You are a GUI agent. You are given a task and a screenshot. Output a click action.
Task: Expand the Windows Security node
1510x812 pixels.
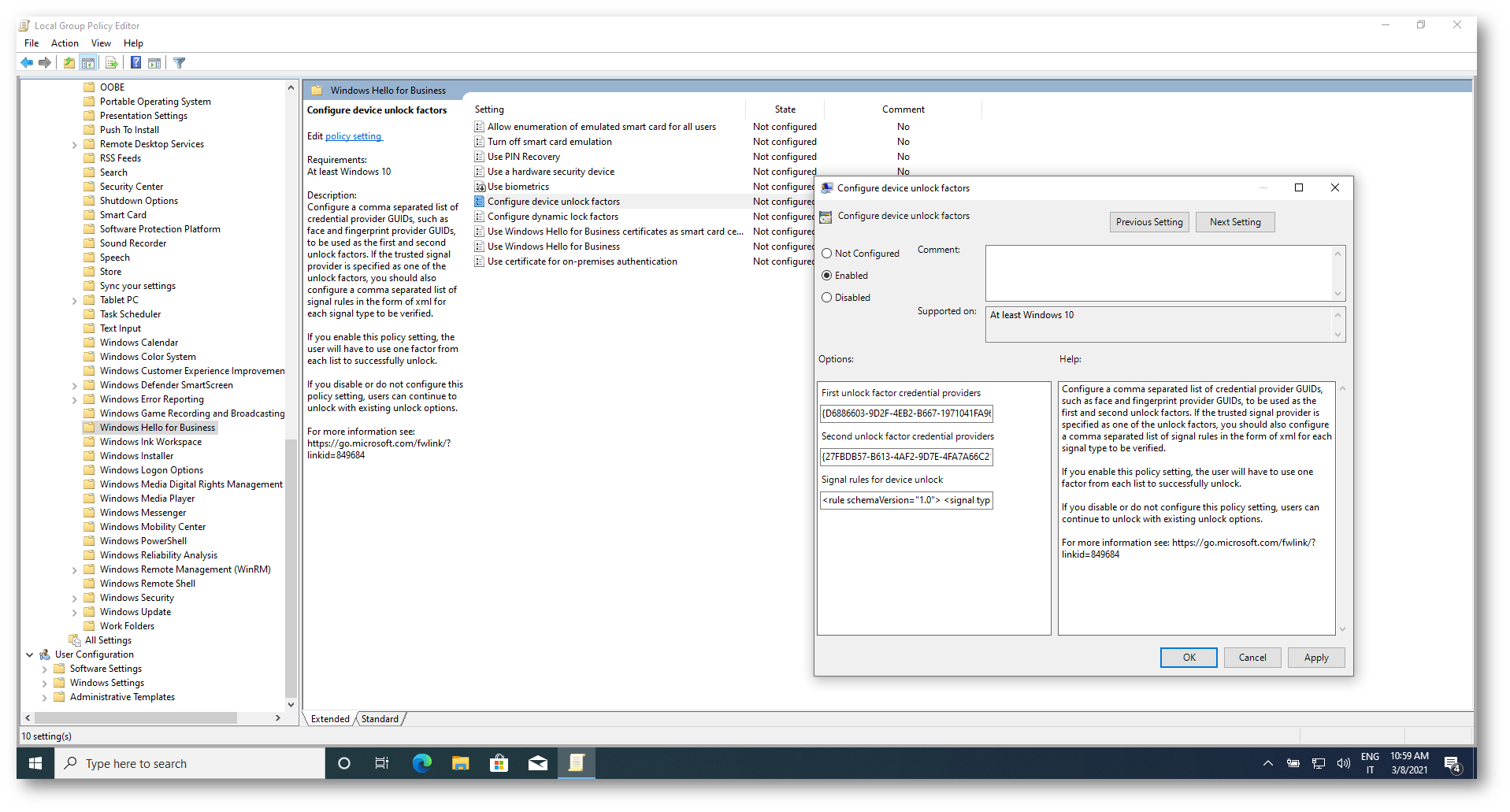pos(75,599)
